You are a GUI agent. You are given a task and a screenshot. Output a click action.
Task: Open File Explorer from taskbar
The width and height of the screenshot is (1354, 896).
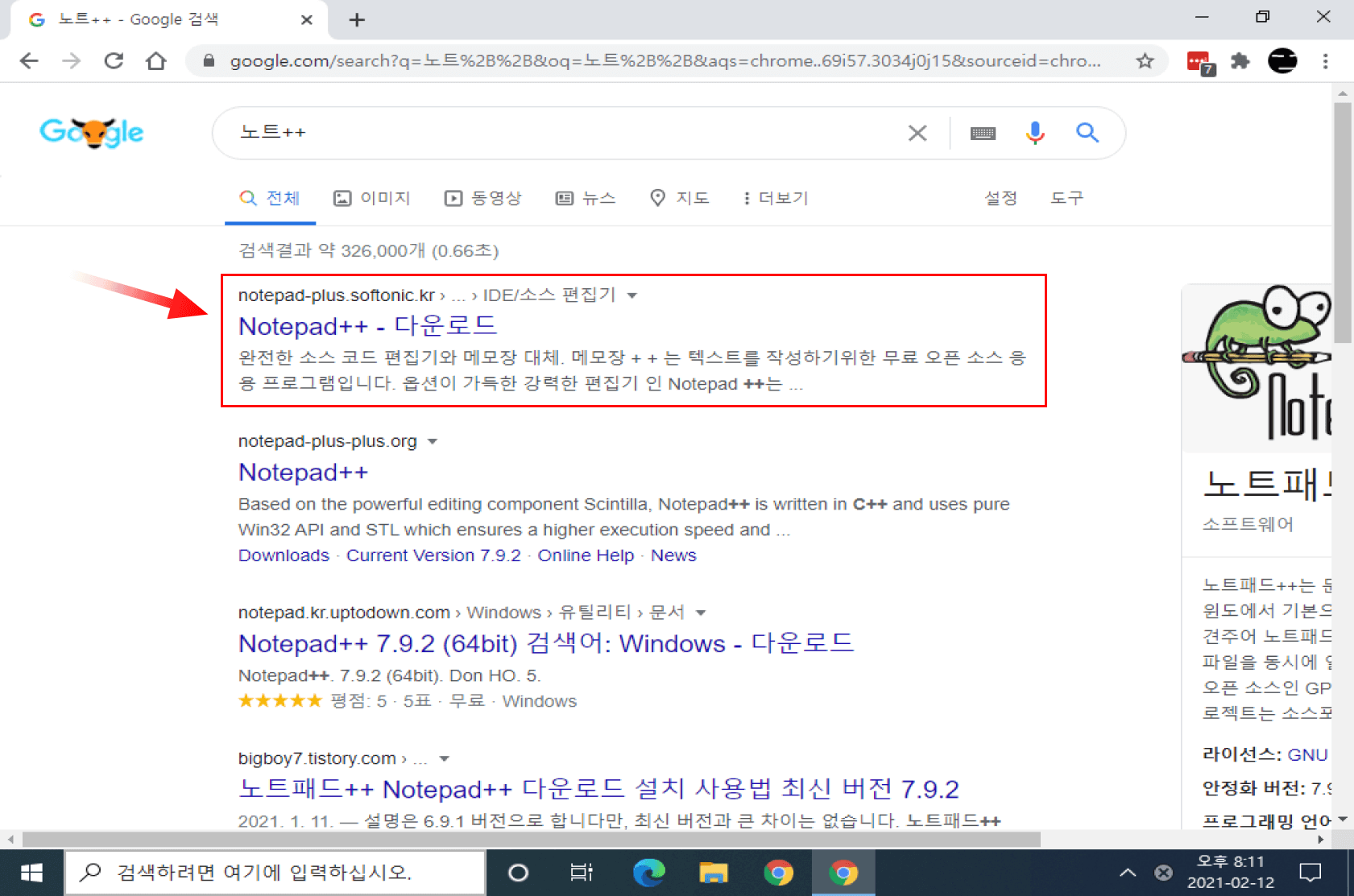pos(714,873)
